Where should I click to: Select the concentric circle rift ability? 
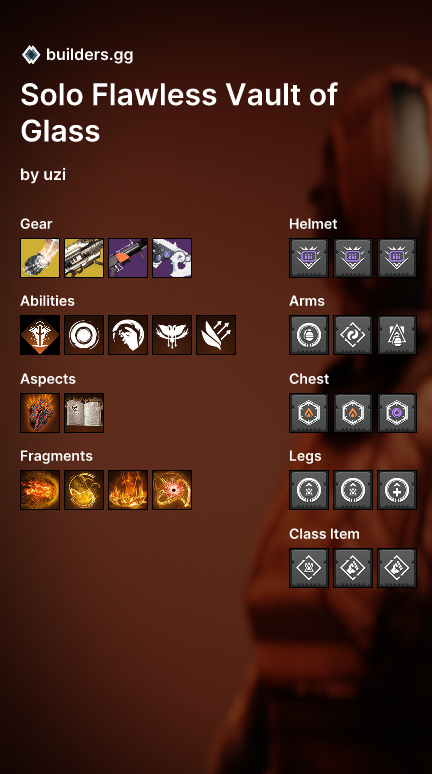coord(84,335)
